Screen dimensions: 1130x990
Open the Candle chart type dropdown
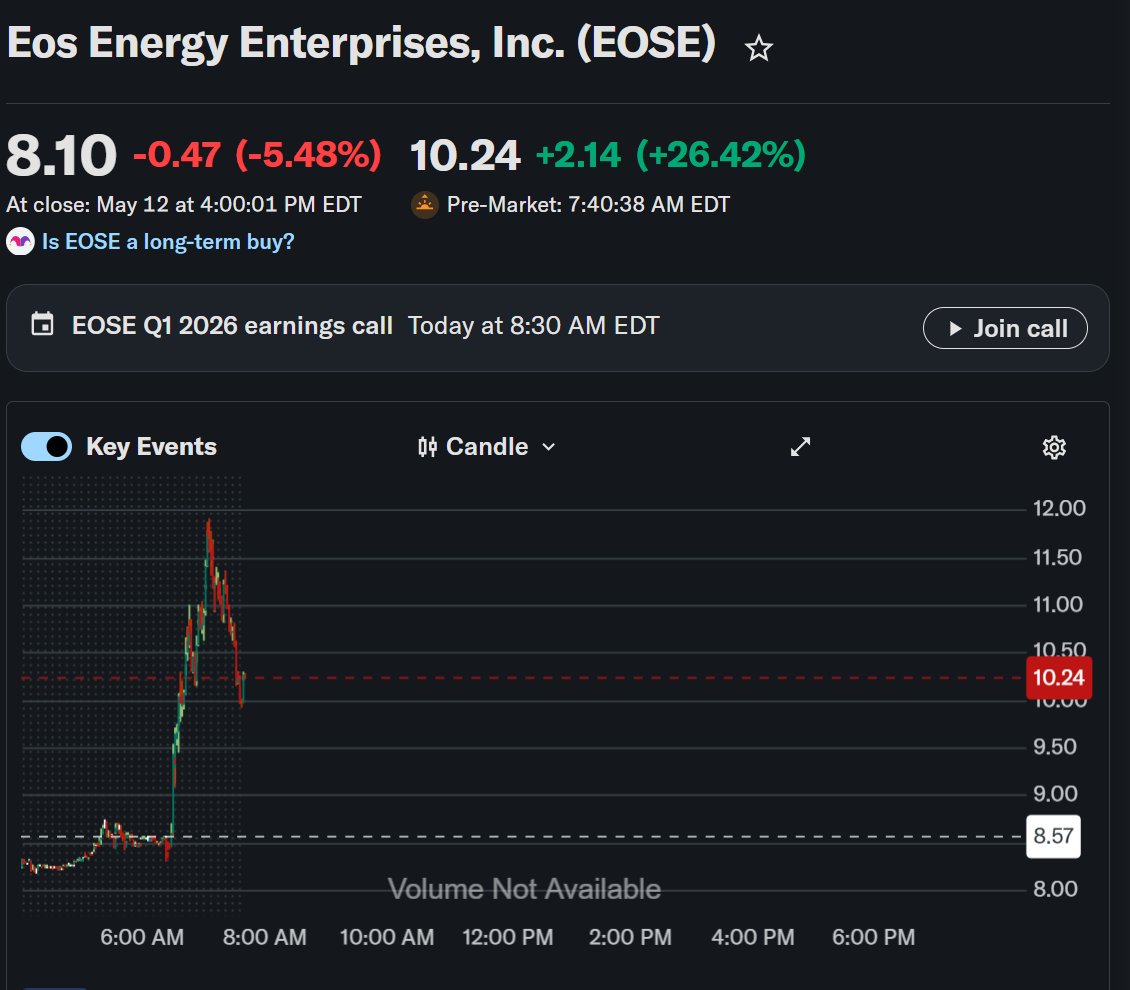pyautogui.click(x=487, y=447)
